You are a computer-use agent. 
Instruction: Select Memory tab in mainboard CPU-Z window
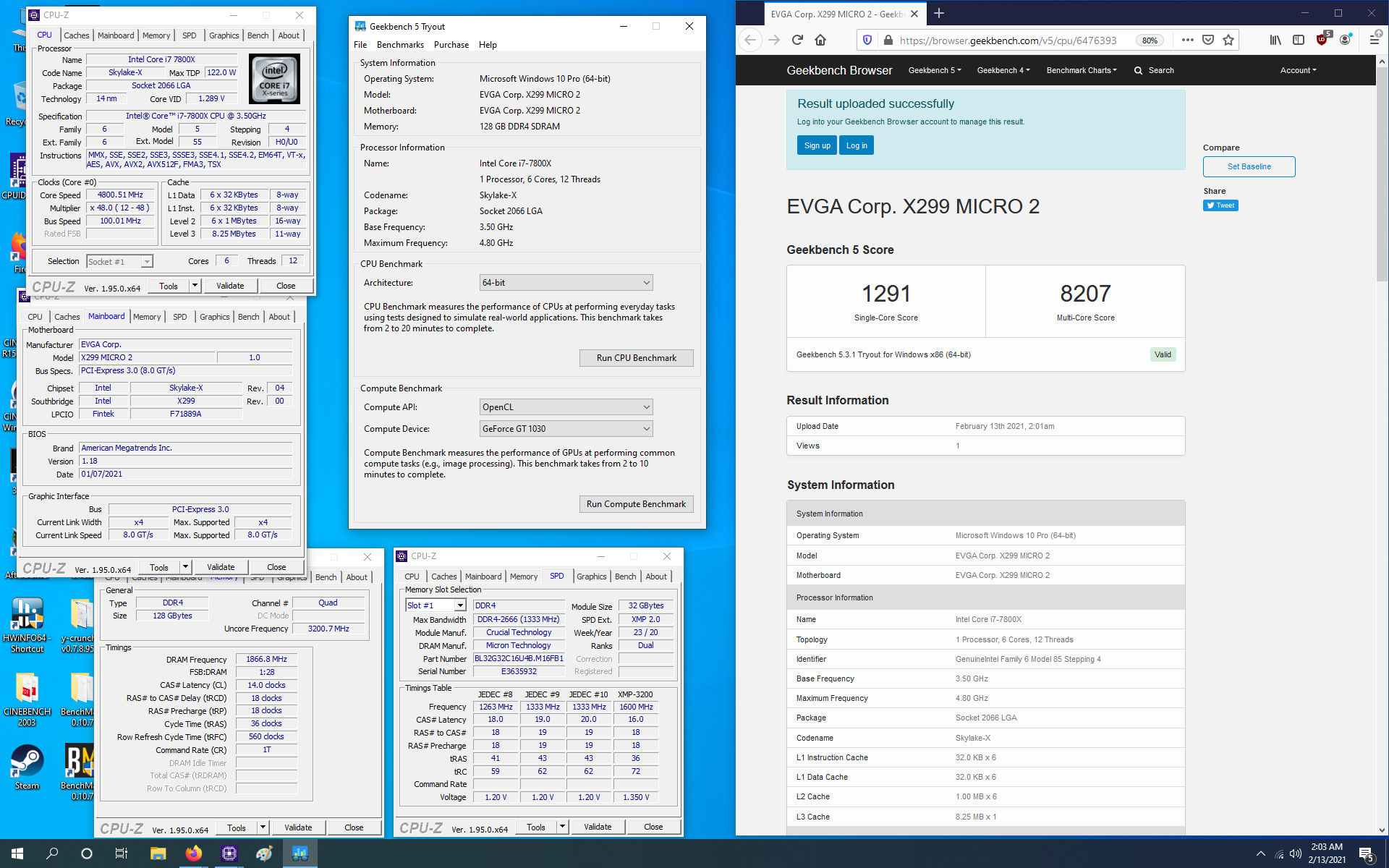[147, 317]
